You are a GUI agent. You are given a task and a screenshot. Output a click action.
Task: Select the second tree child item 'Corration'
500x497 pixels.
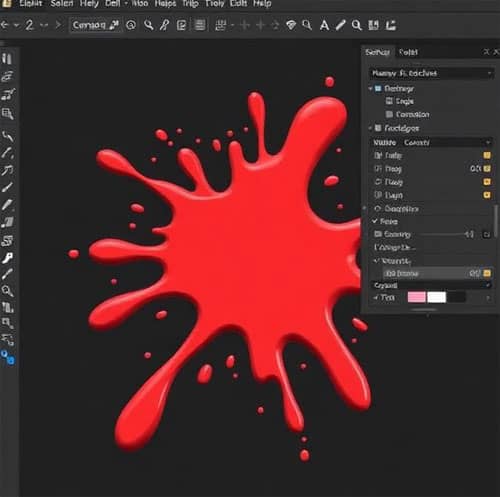pos(407,115)
